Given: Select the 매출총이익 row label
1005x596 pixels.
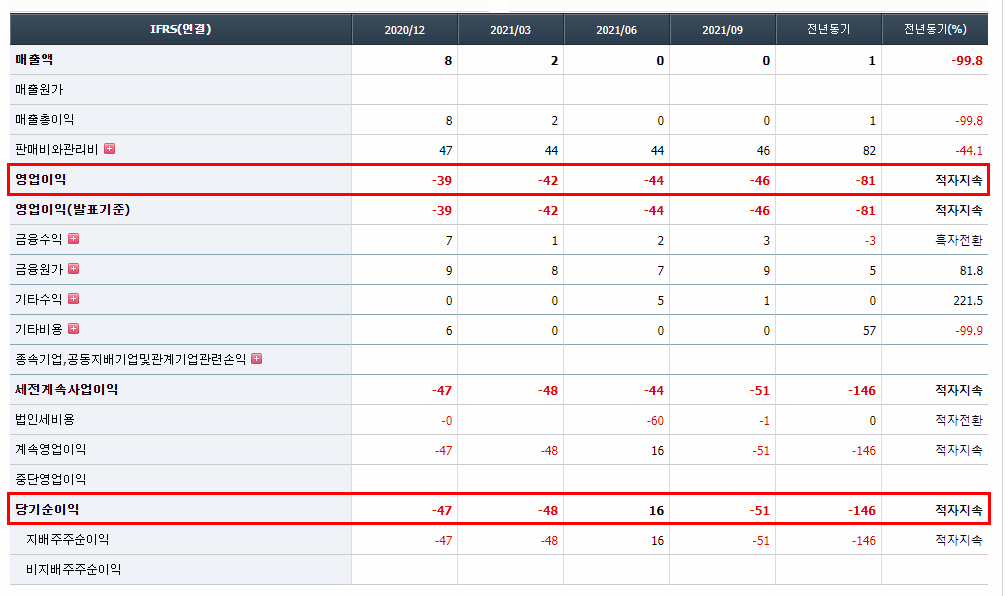Looking at the screenshot, I should click(45, 120).
